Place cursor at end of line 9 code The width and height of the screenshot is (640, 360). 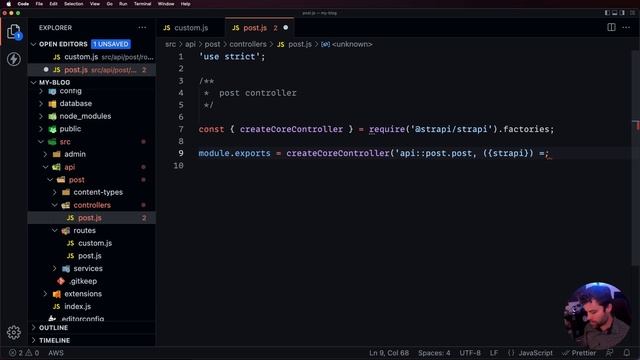550,153
